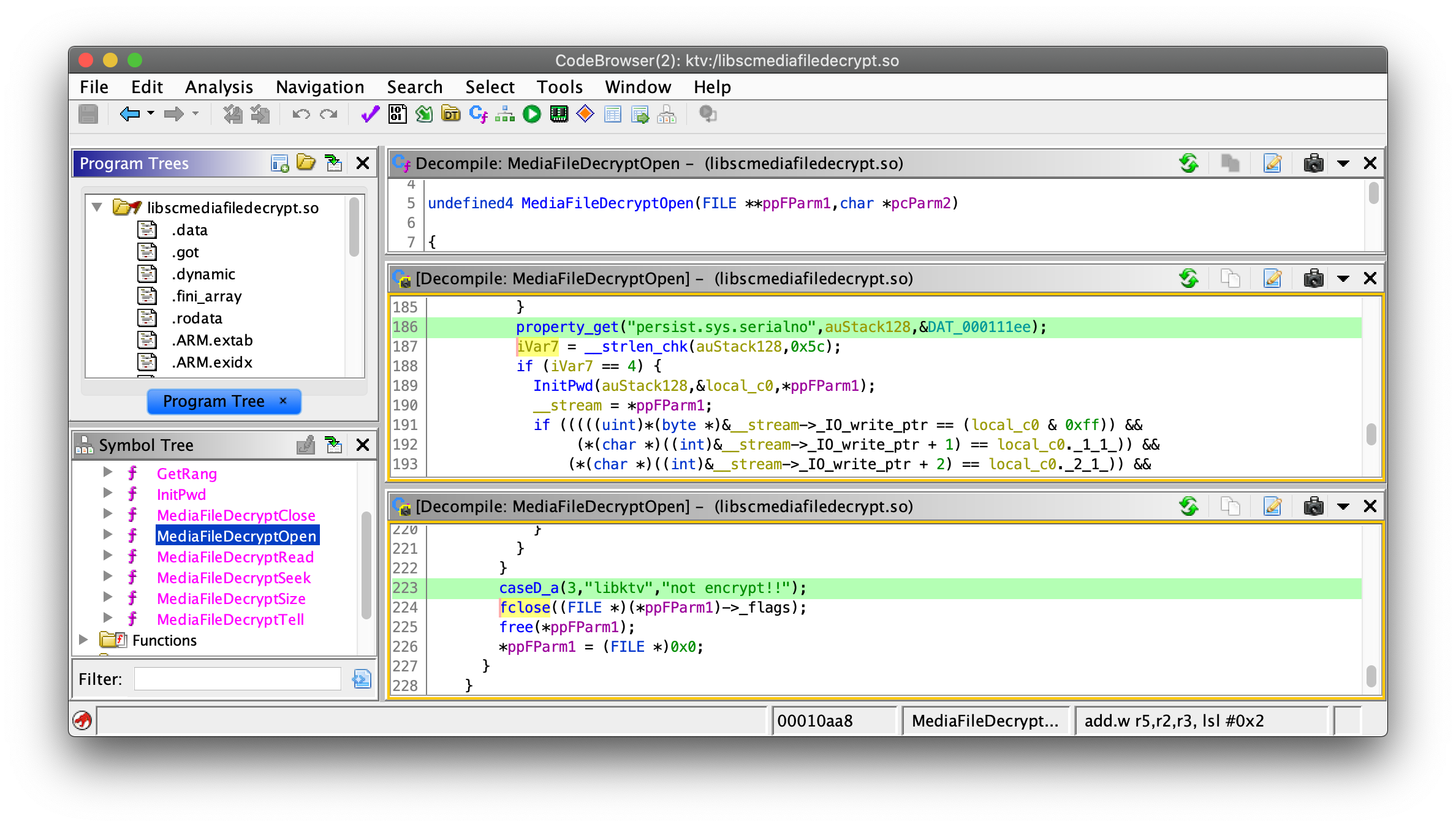Open the Analysis menu
This screenshot has width=1456, height=827.
point(219,87)
